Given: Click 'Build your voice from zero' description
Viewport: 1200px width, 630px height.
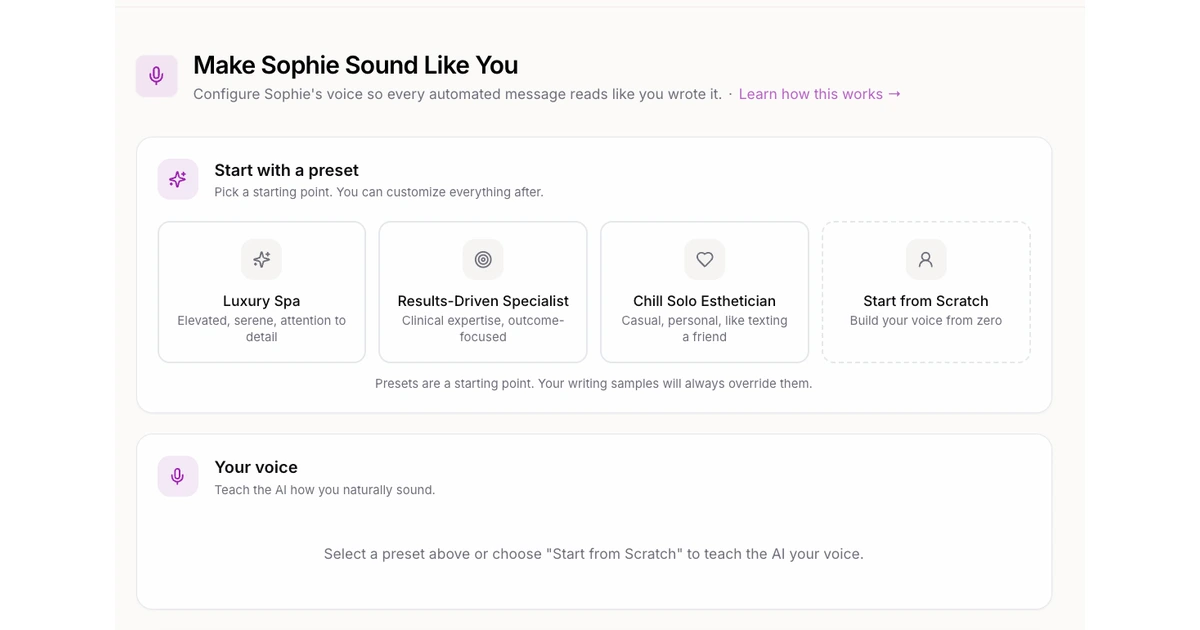Looking at the screenshot, I should click(926, 321).
